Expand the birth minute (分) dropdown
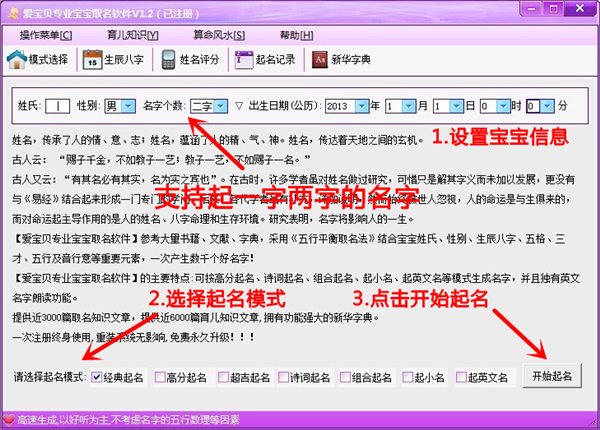The width and height of the screenshot is (600, 430). coord(548,106)
